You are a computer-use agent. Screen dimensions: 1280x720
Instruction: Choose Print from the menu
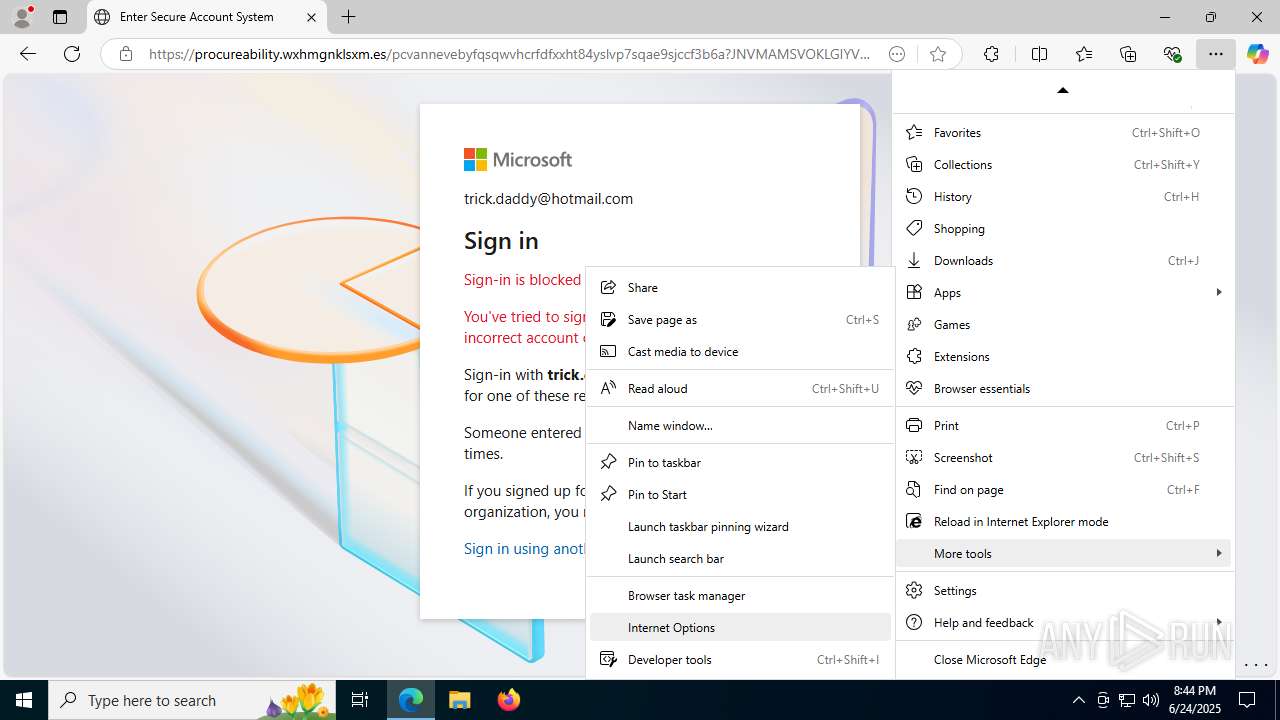[1065, 425]
